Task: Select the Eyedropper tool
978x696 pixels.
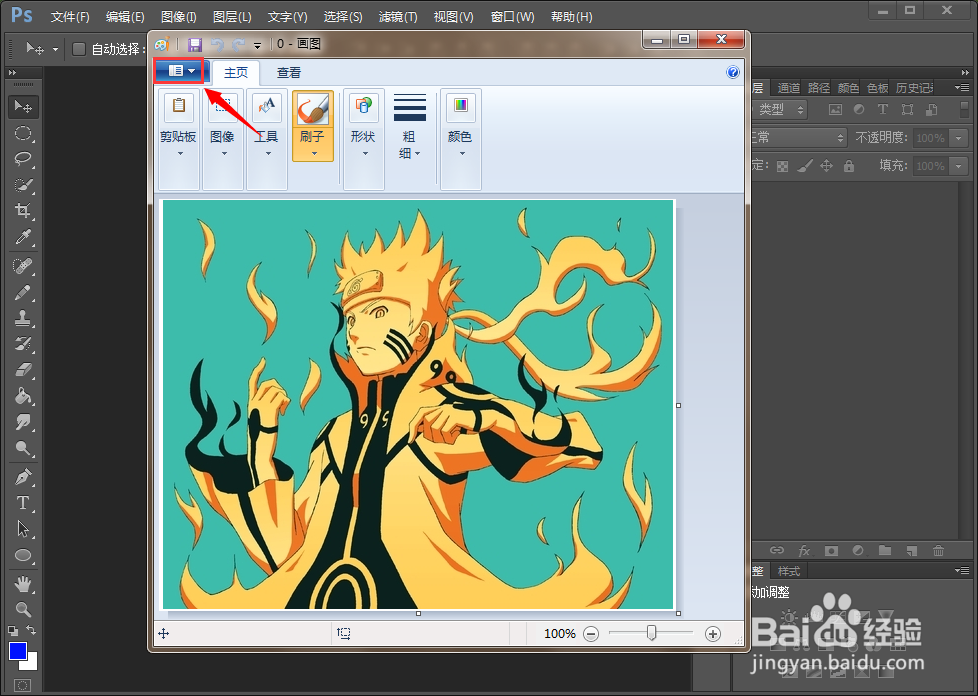Action: point(23,236)
